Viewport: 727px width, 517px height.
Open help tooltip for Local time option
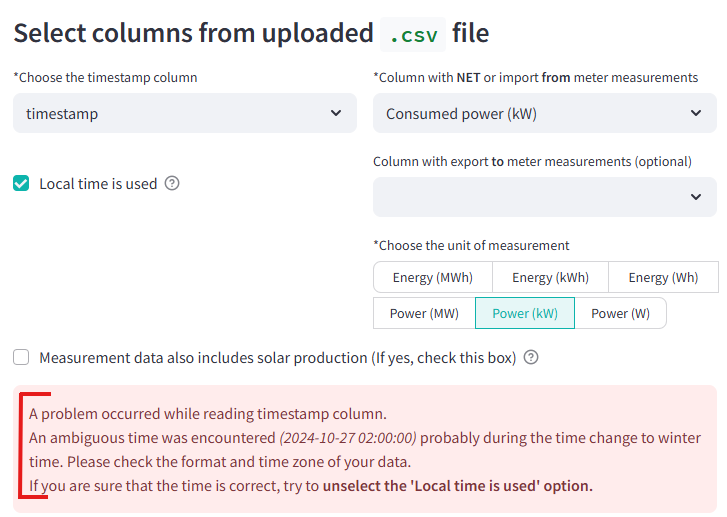[172, 184]
